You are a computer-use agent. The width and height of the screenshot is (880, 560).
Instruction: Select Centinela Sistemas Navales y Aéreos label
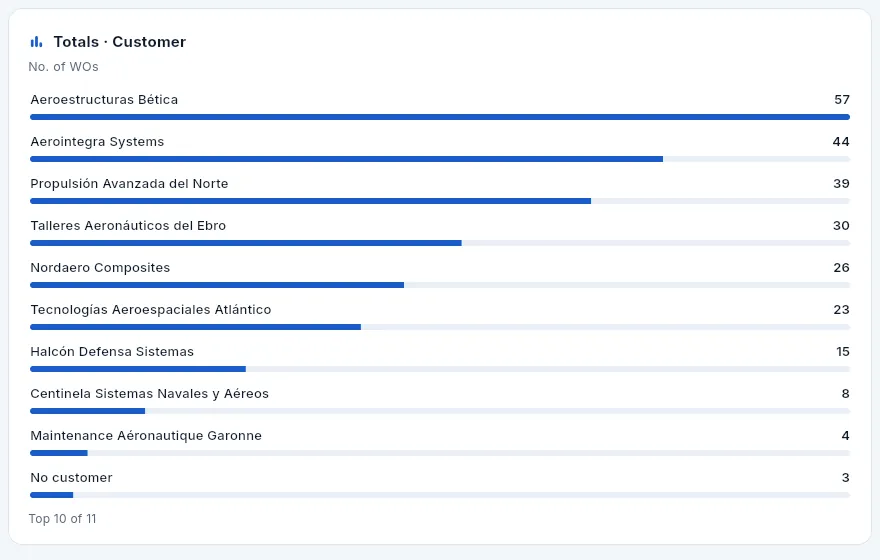tap(149, 394)
